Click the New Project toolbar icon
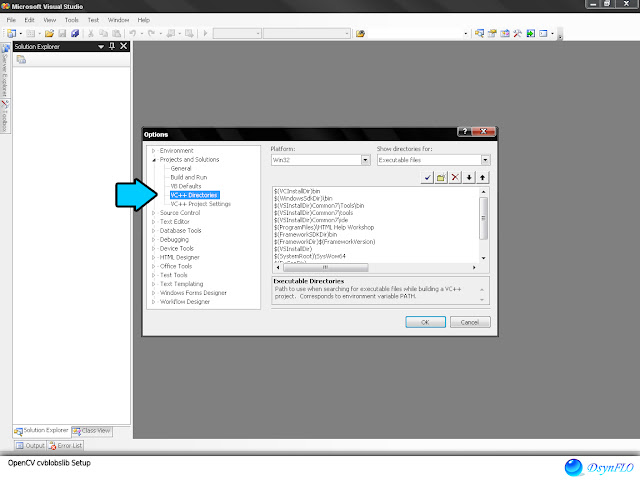 pyautogui.click(x=11, y=33)
